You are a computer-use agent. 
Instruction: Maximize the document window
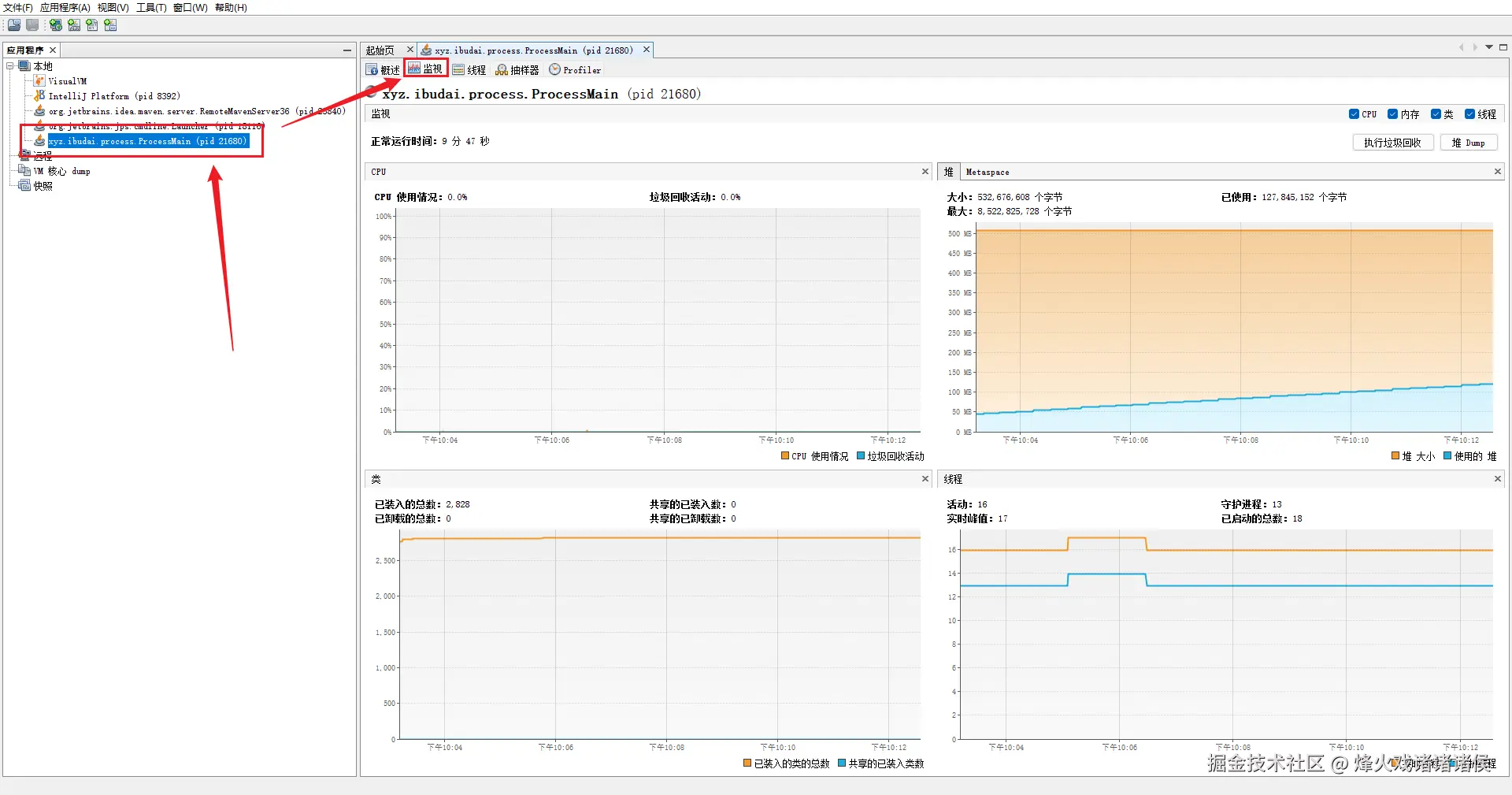point(1503,47)
